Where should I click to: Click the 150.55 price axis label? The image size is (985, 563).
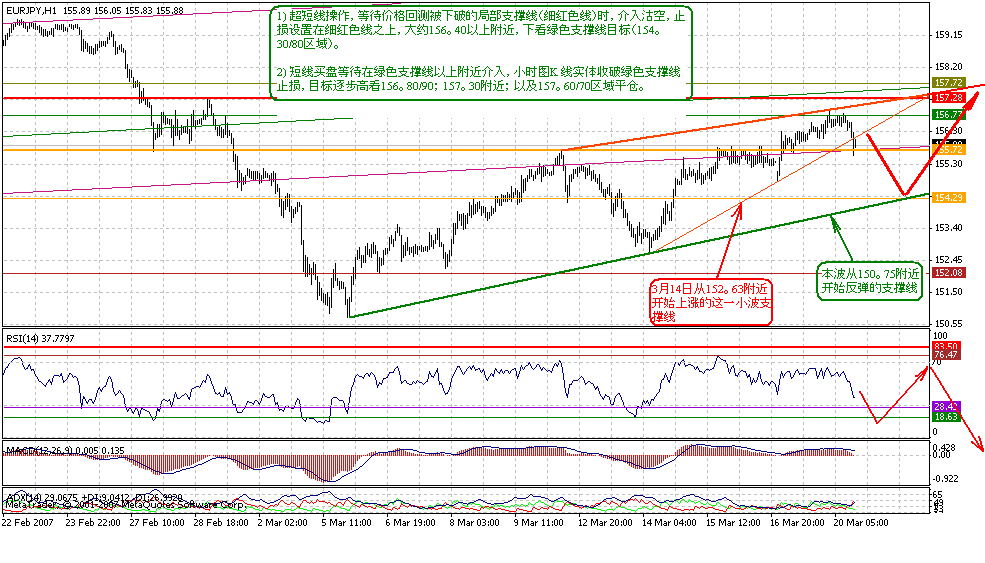coord(949,324)
